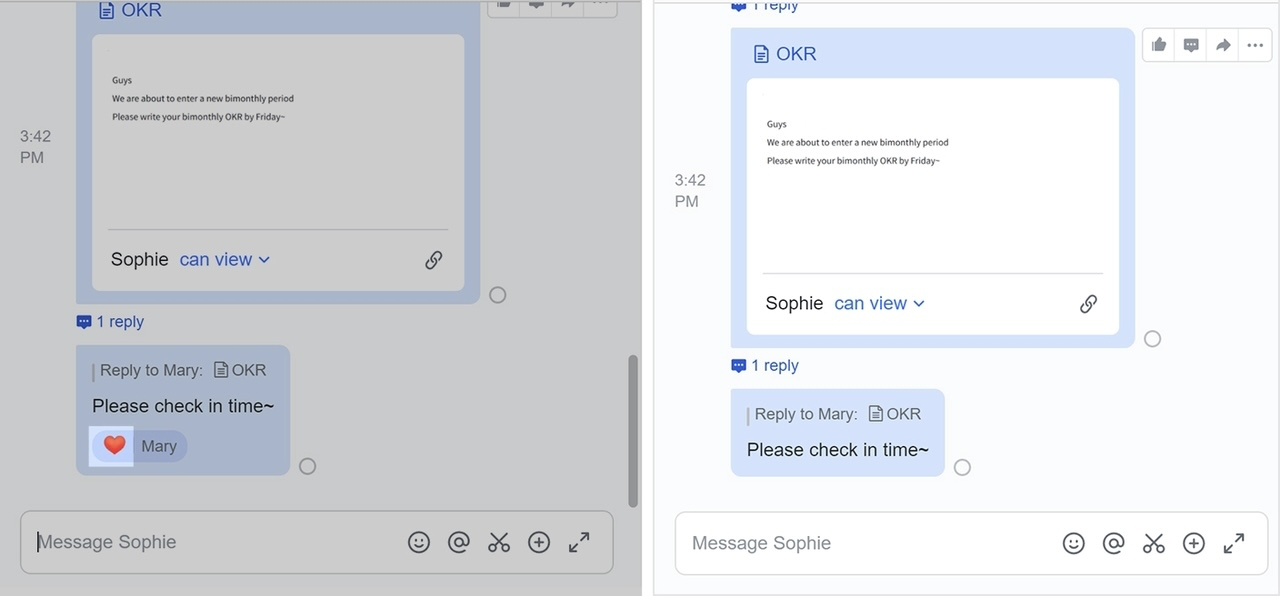Viewport: 1280px width, 596px height.
Task: Click the chat scrollbar in the left panel
Action: 632,430
